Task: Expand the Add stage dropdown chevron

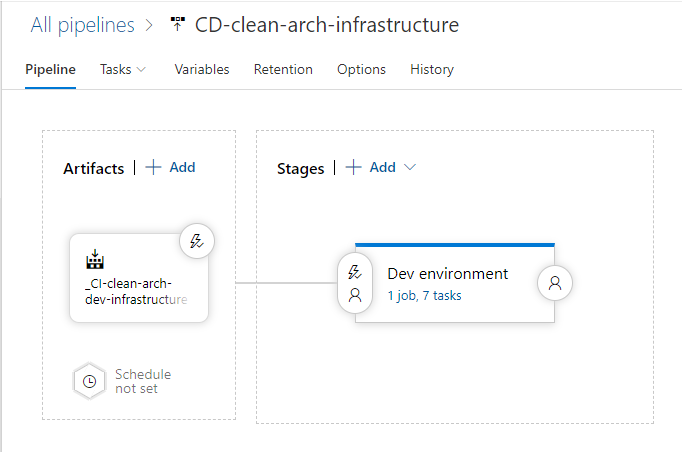Action: click(409, 168)
